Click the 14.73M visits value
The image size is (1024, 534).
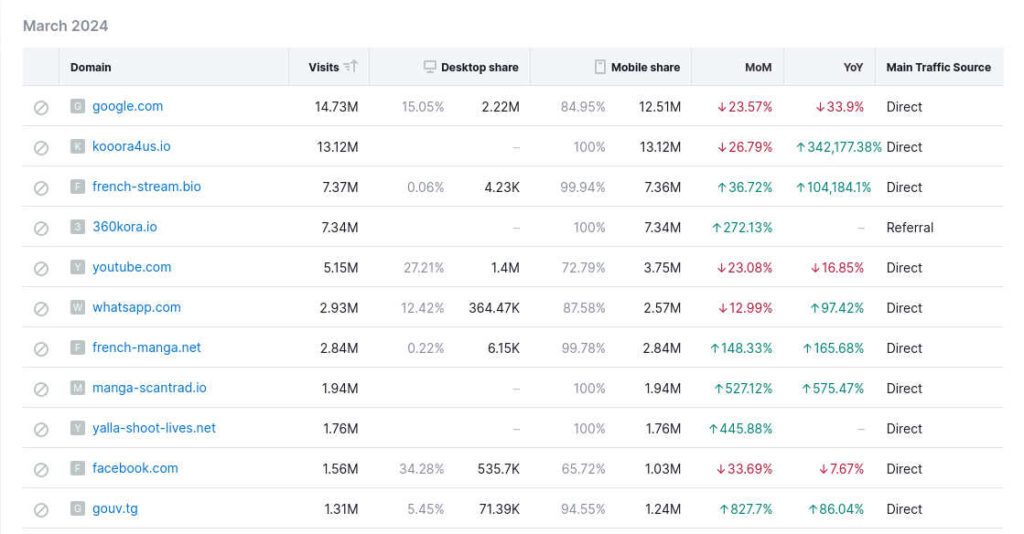(336, 107)
